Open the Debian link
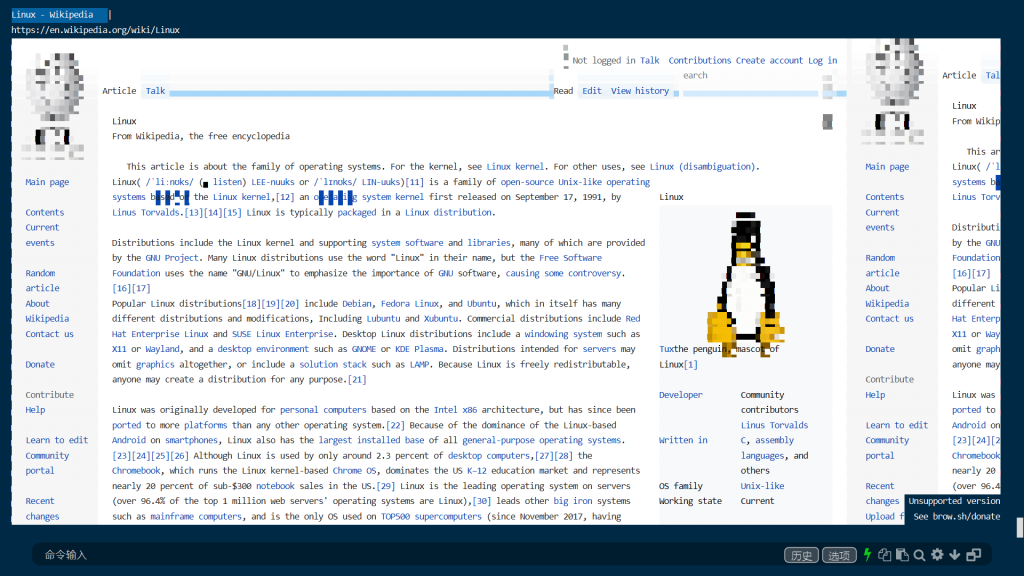This screenshot has width=1024, height=576. (357, 304)
